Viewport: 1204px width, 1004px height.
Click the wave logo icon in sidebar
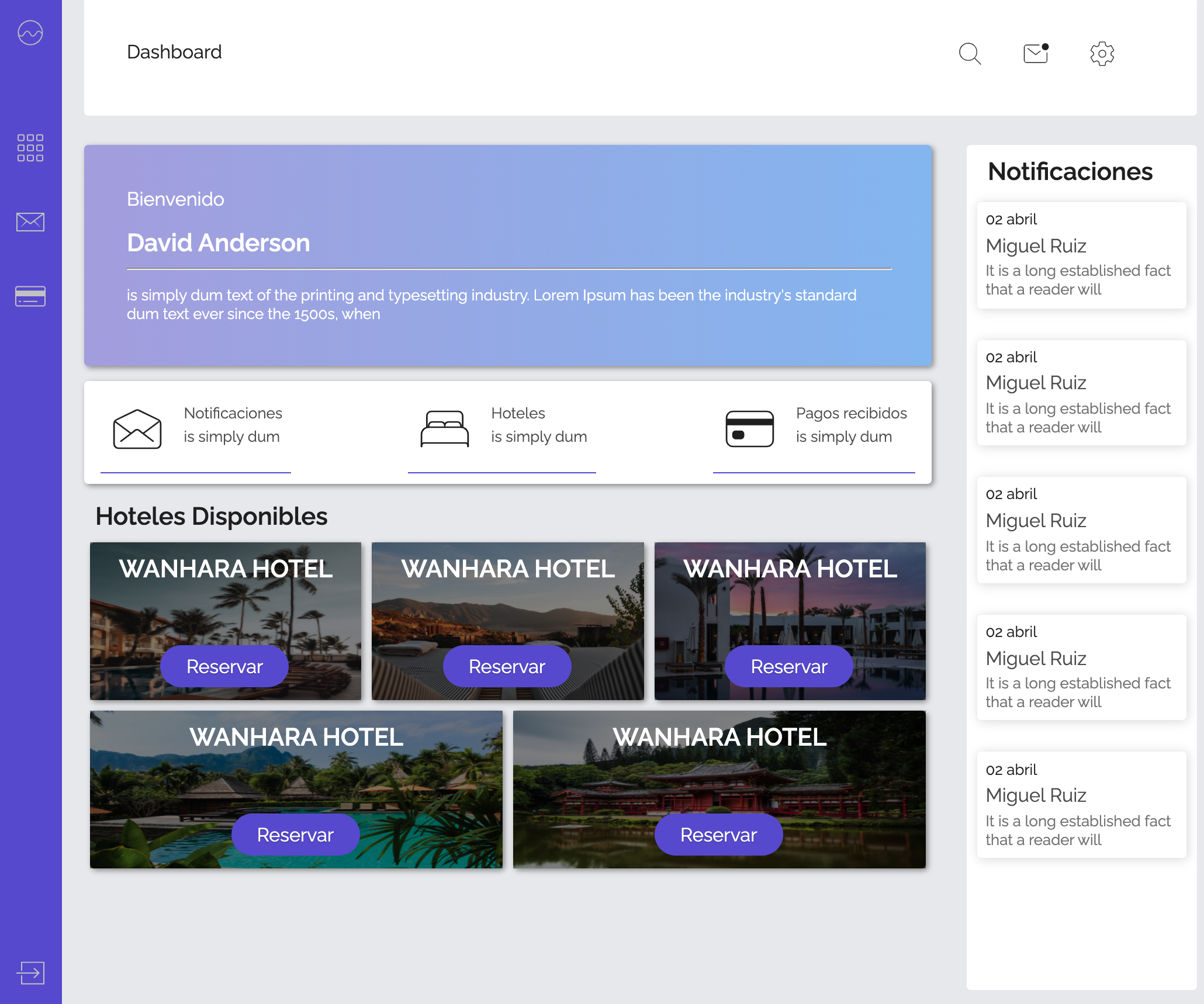point(30,33)
